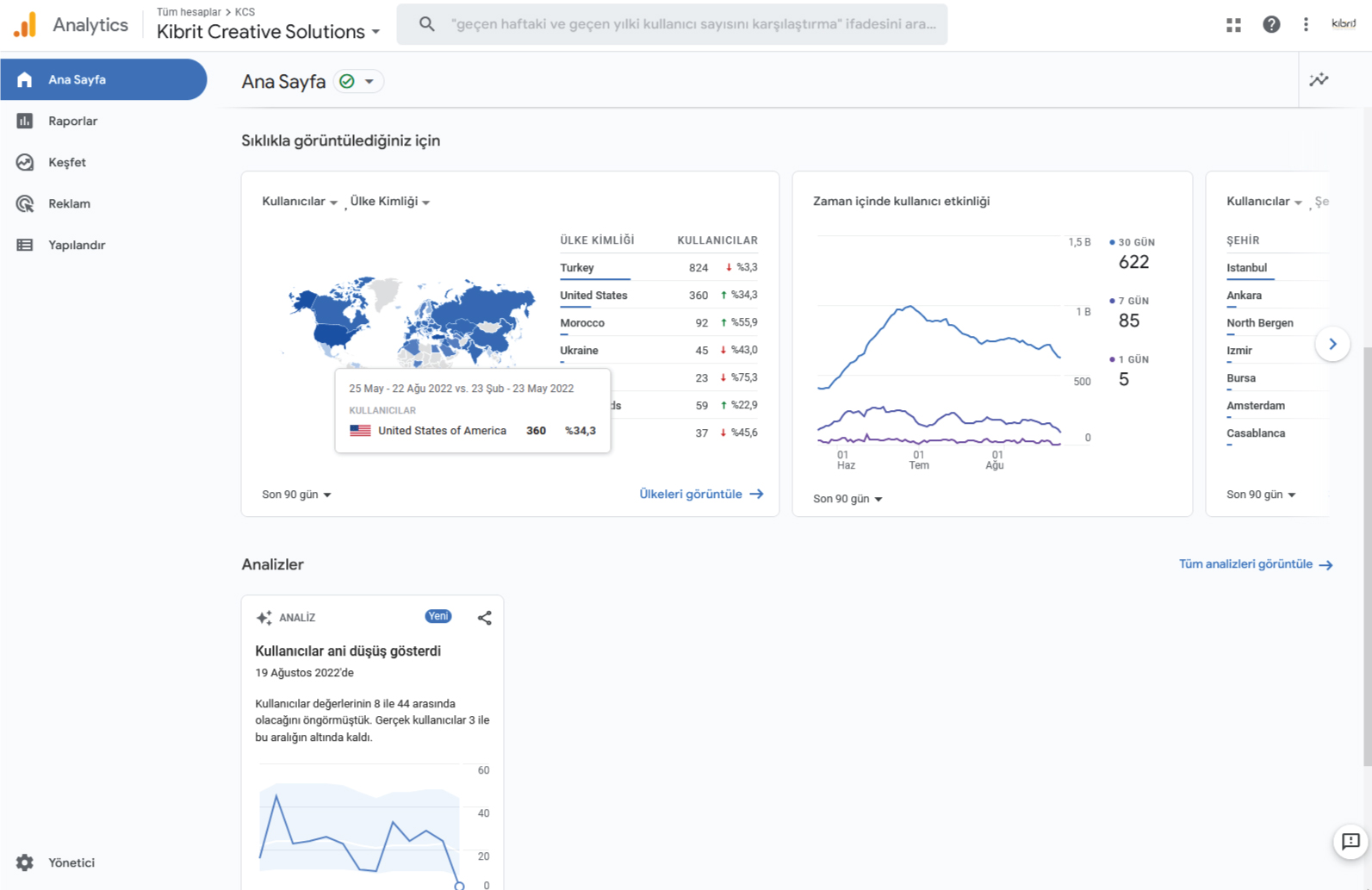
Task: Go to next cards with right chevron
Action: click(x=1332, y=344)
